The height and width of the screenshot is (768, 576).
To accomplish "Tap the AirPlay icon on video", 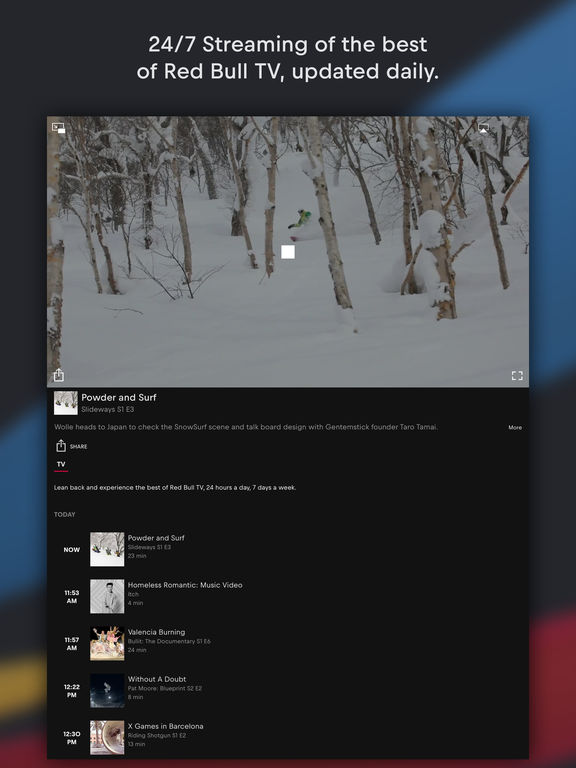I will click(x=483, y=128).
